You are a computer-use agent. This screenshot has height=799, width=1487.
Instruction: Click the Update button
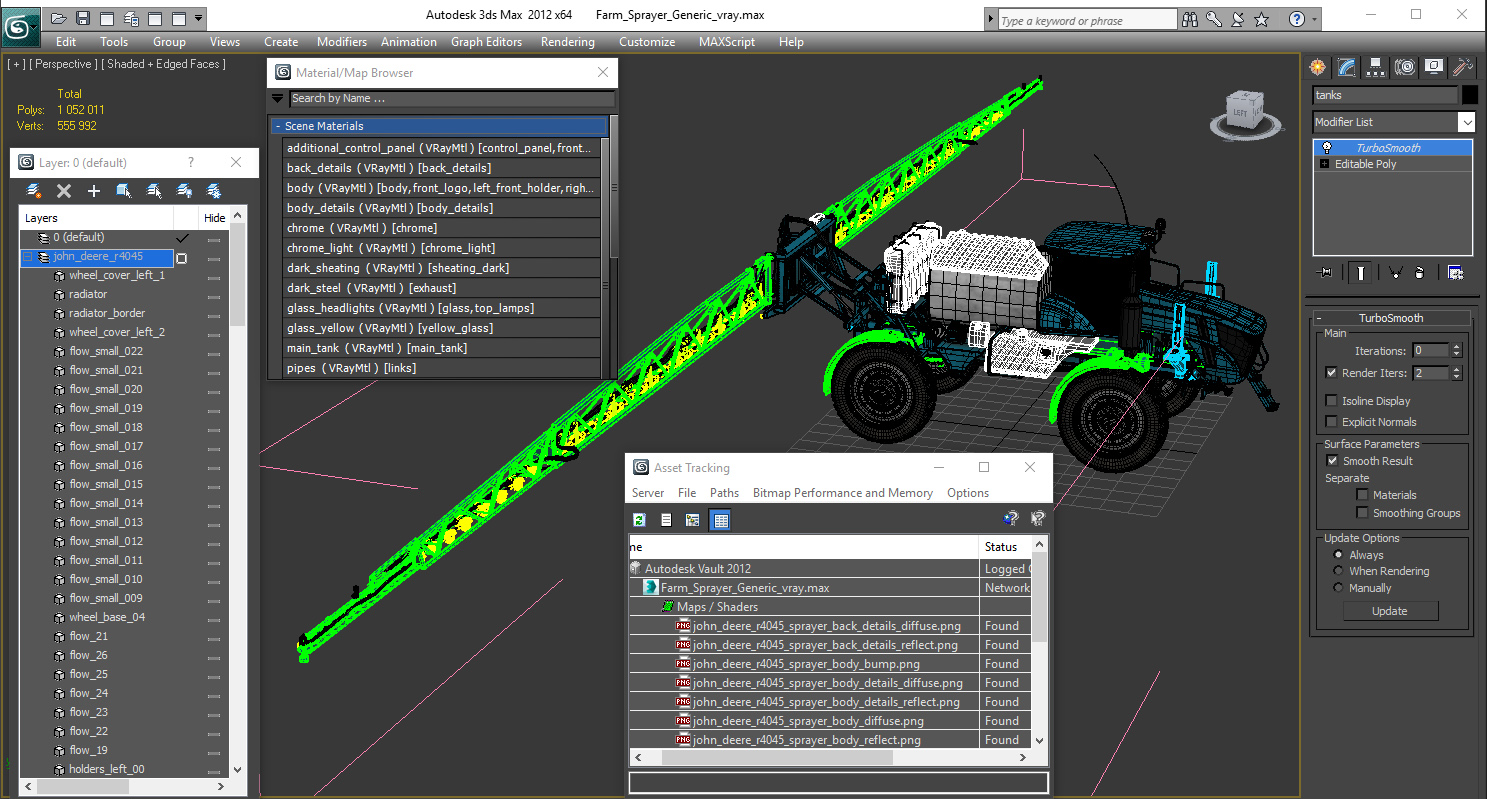click(x=1389, y=611)
